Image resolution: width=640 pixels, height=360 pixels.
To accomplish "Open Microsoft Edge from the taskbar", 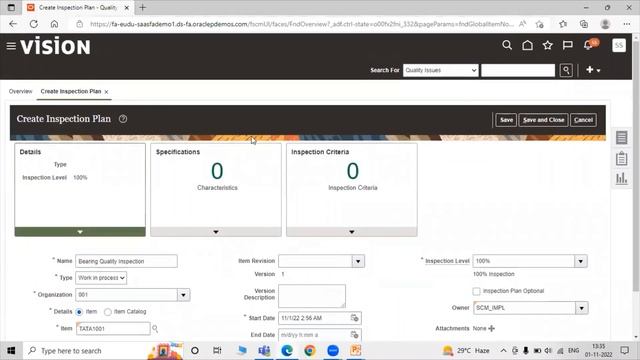I will [287, 351].
